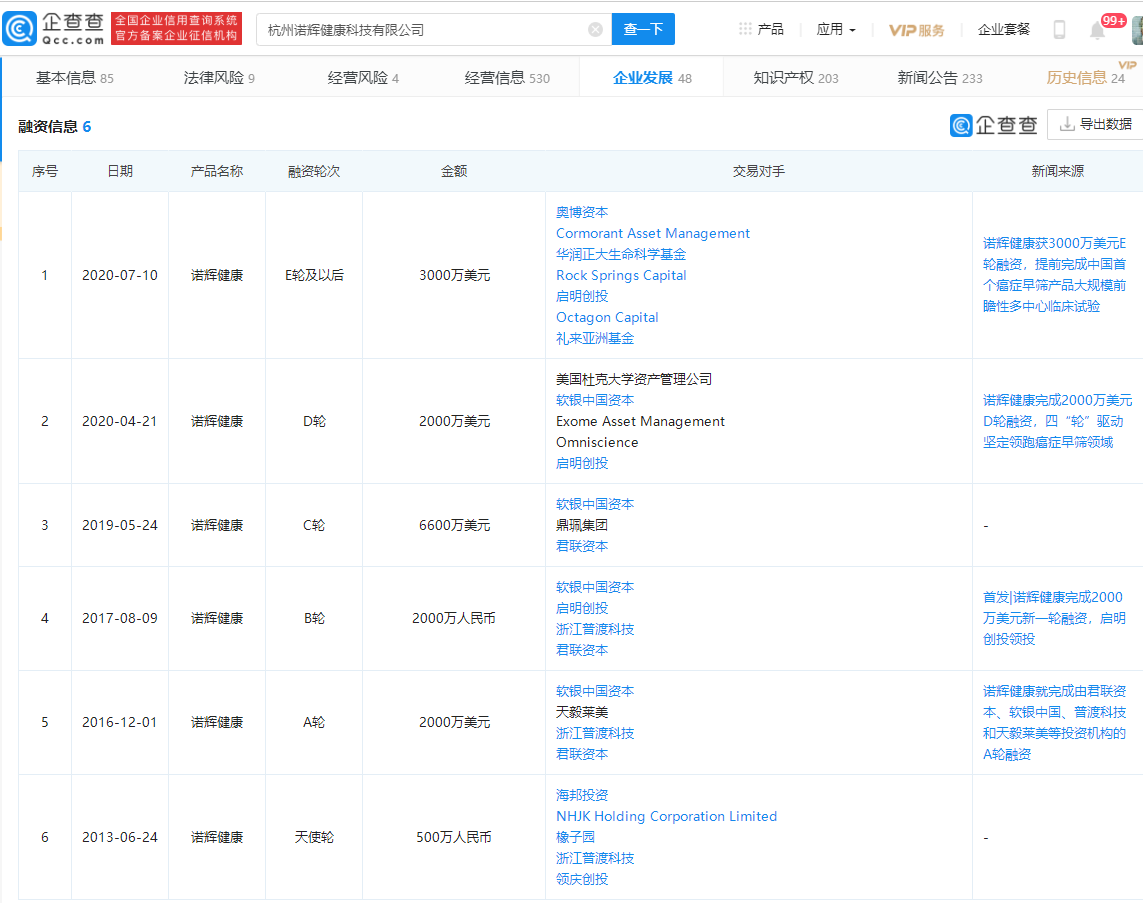The height and width of the screenshot is (903, 1143).
Task: Click the Exome Asset Management text
Action: pyautogui.click(x=640, y=421)
